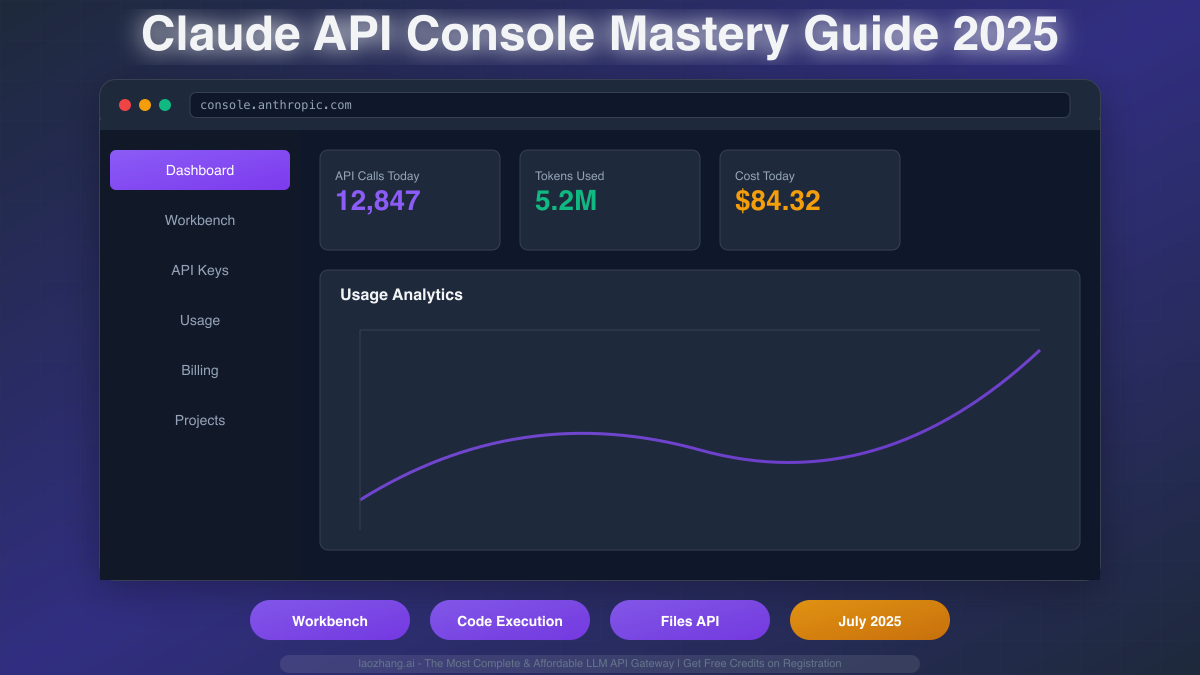View the Usage page

200,320
